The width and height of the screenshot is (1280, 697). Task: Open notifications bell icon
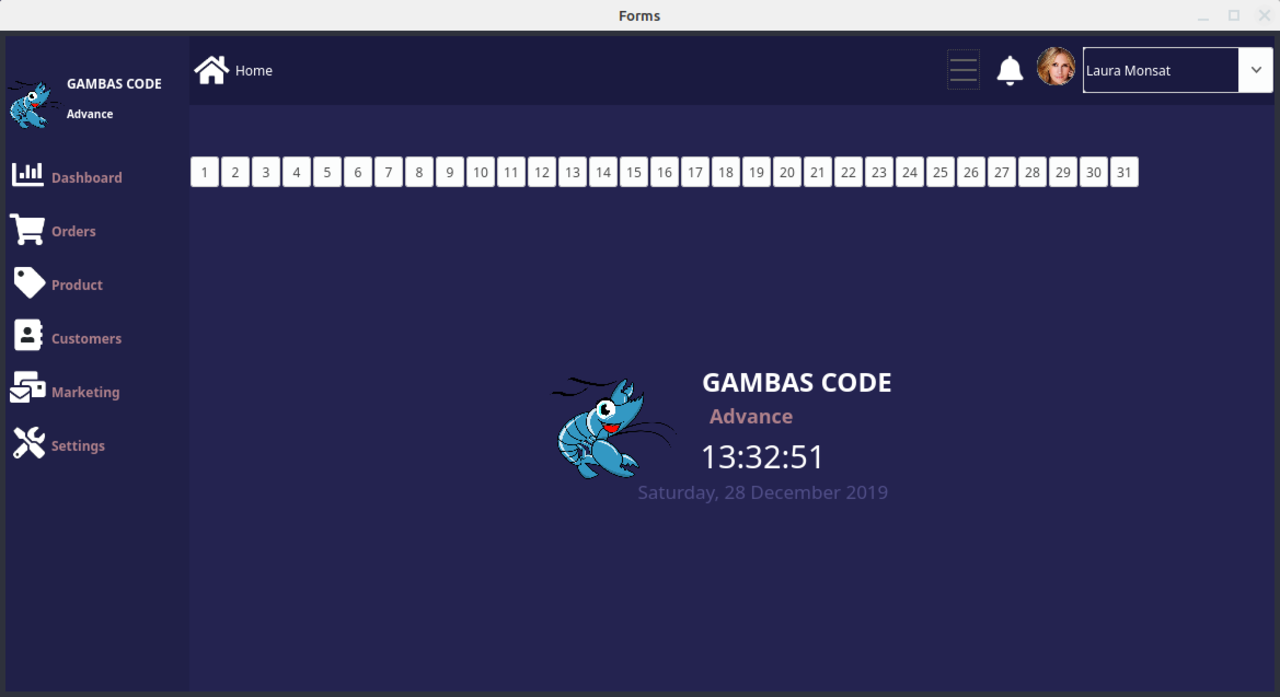point(1010,70)
